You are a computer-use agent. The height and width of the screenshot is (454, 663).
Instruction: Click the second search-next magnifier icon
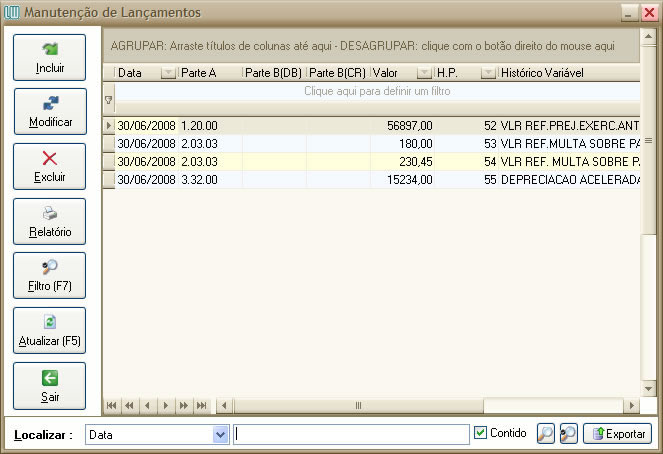click(568, 434)
